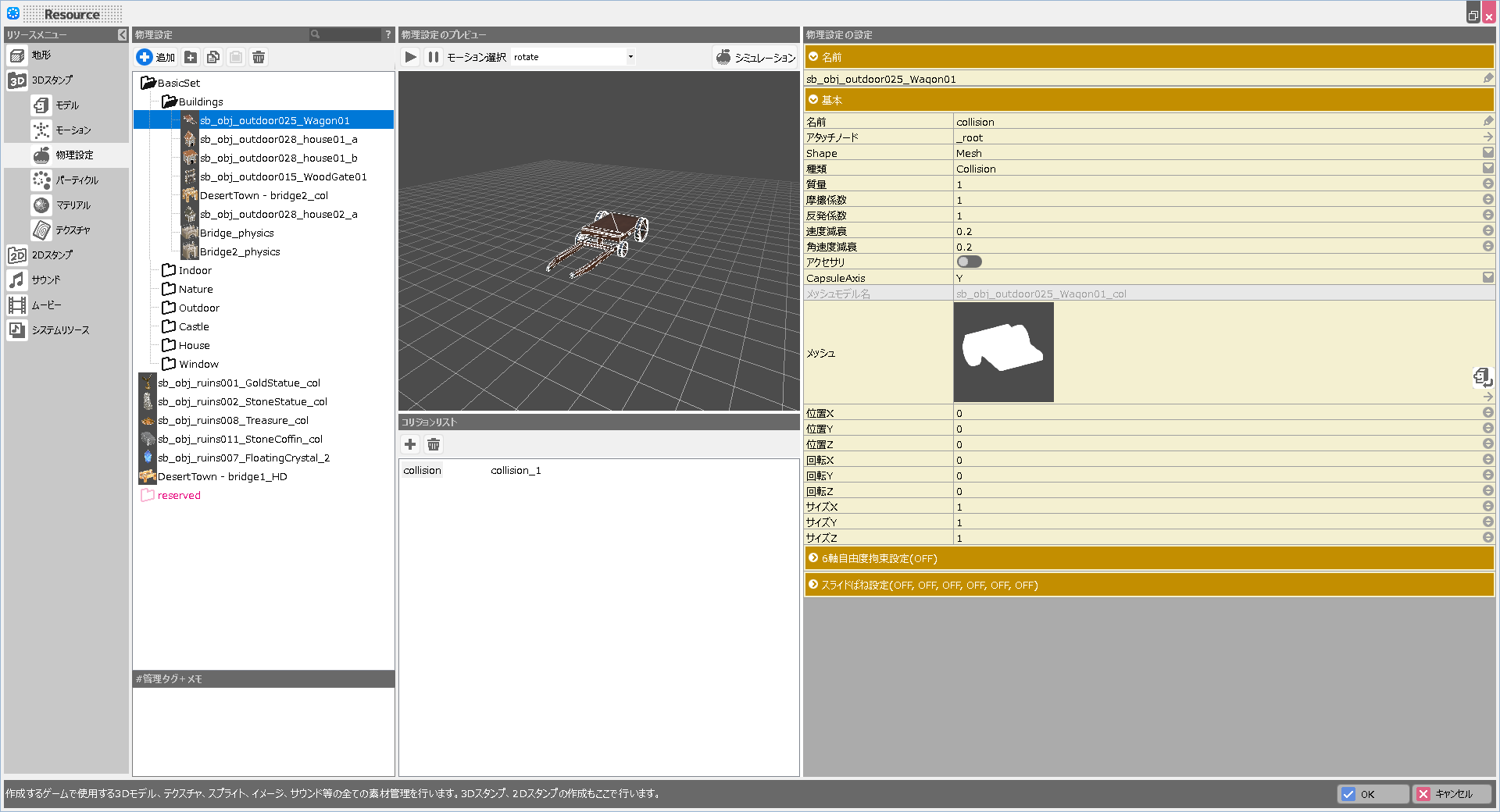
Task: Toggle the アクセサリ switch
Action: point(969,262)
